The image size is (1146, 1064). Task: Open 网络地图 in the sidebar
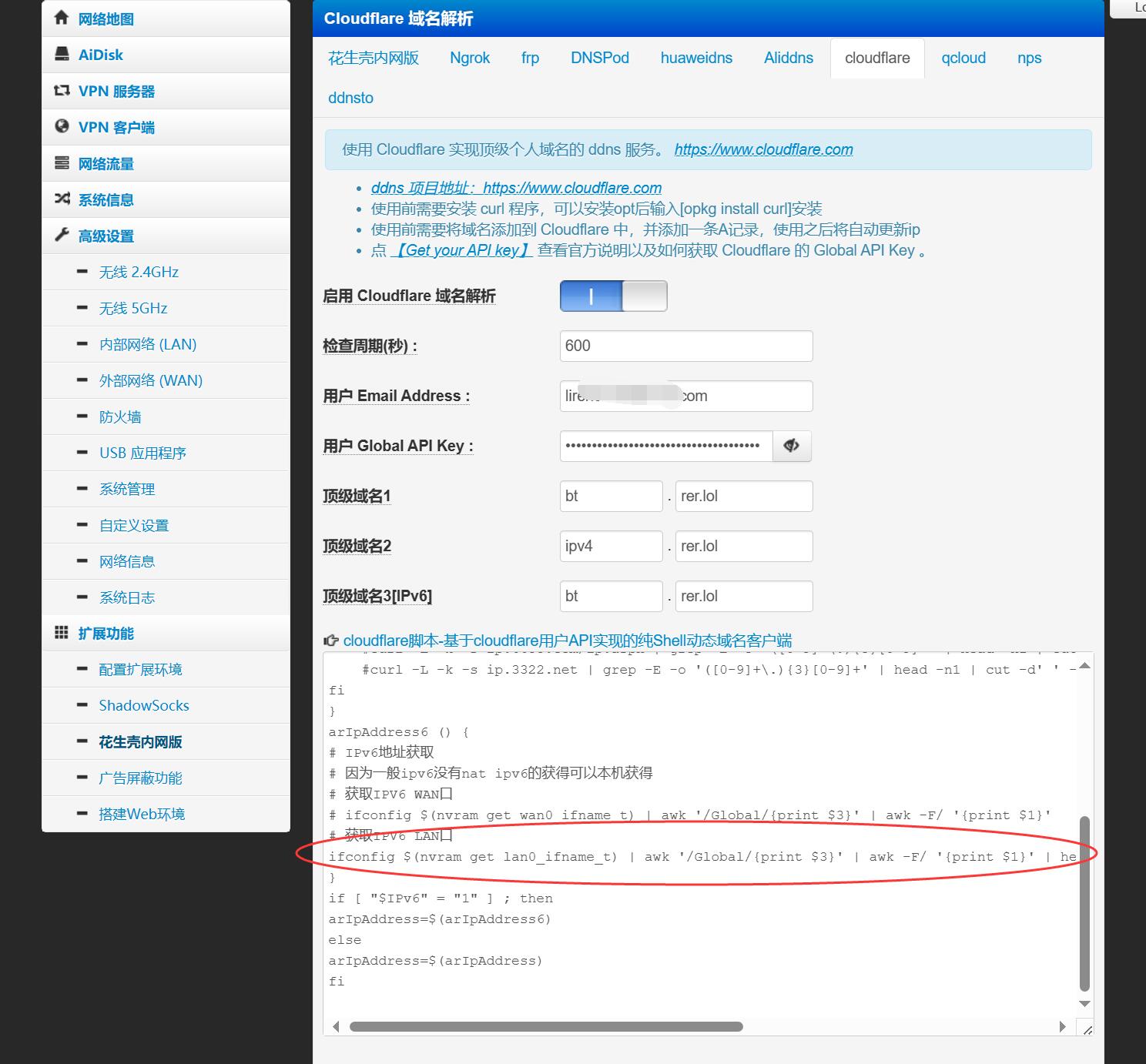tap(166, 18)
